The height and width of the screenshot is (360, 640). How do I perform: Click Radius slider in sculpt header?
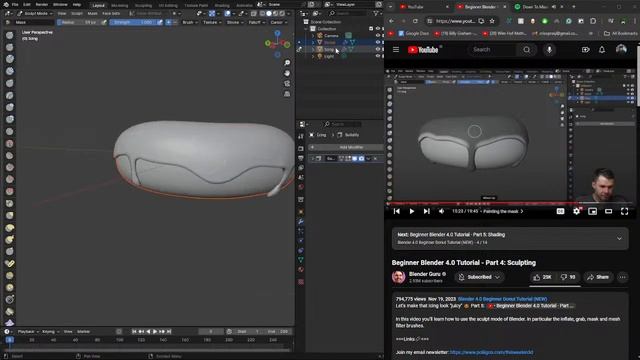click(x=78, y=22)
